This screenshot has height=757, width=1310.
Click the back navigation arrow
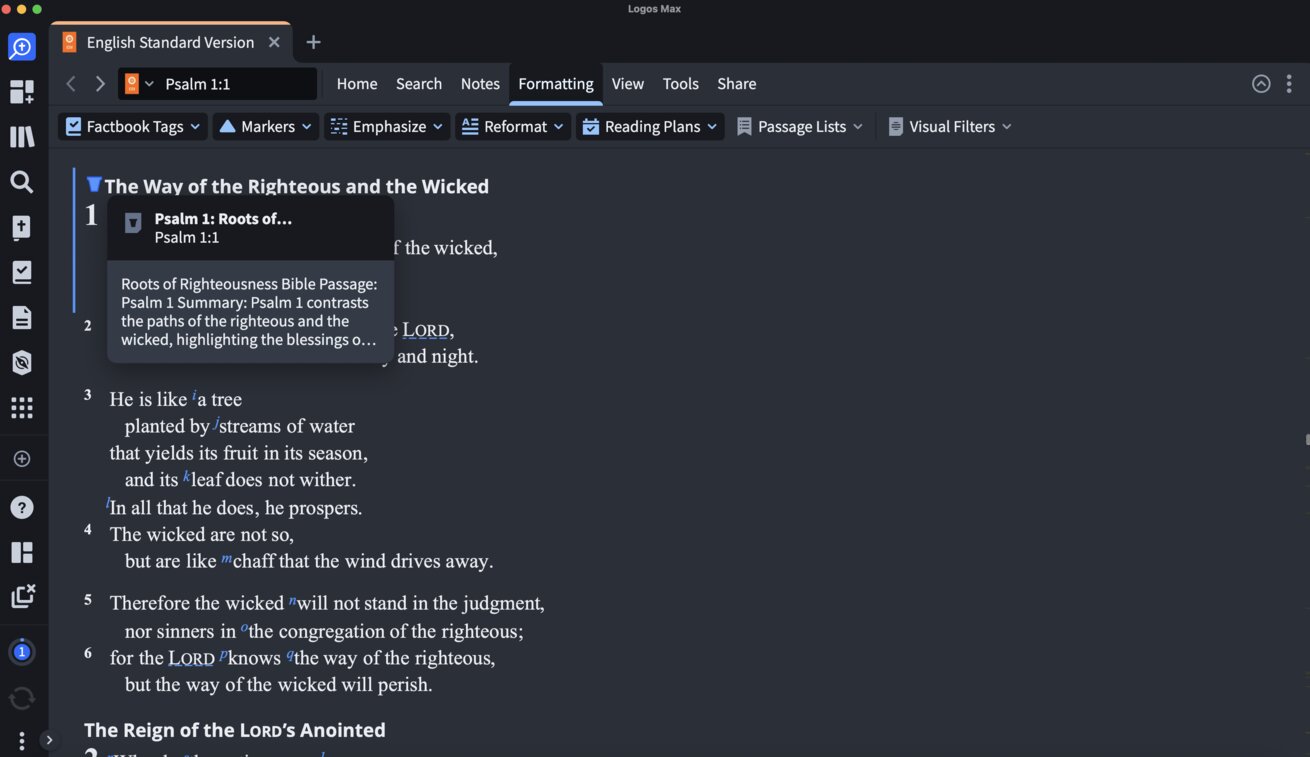(x=71, y=84)
